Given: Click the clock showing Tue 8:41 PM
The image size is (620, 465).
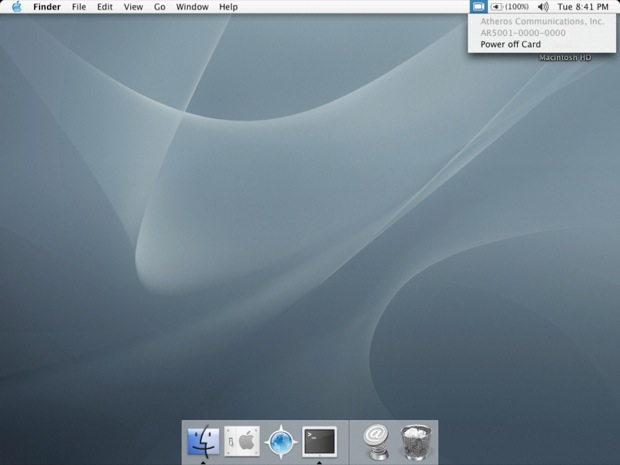Looking at the screenshot, I should tap(583, 7).
